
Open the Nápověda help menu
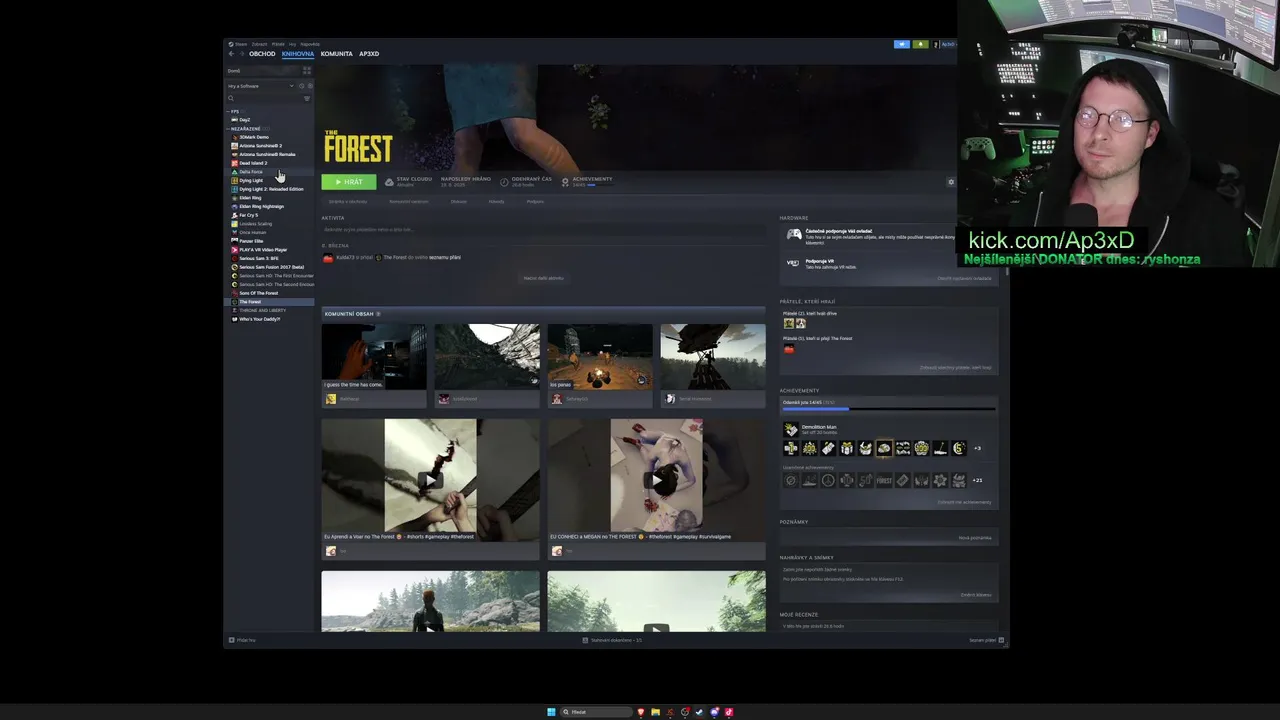tap(310, 44)
